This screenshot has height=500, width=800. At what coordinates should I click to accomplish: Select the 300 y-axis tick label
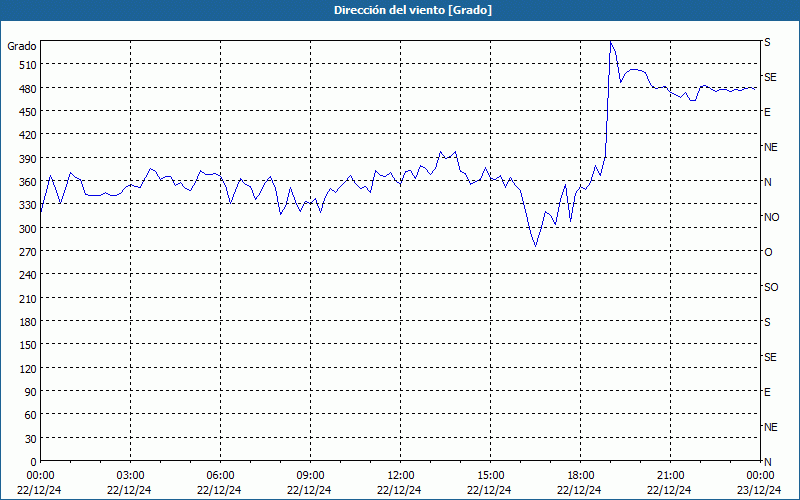click(x=27, y=229)
